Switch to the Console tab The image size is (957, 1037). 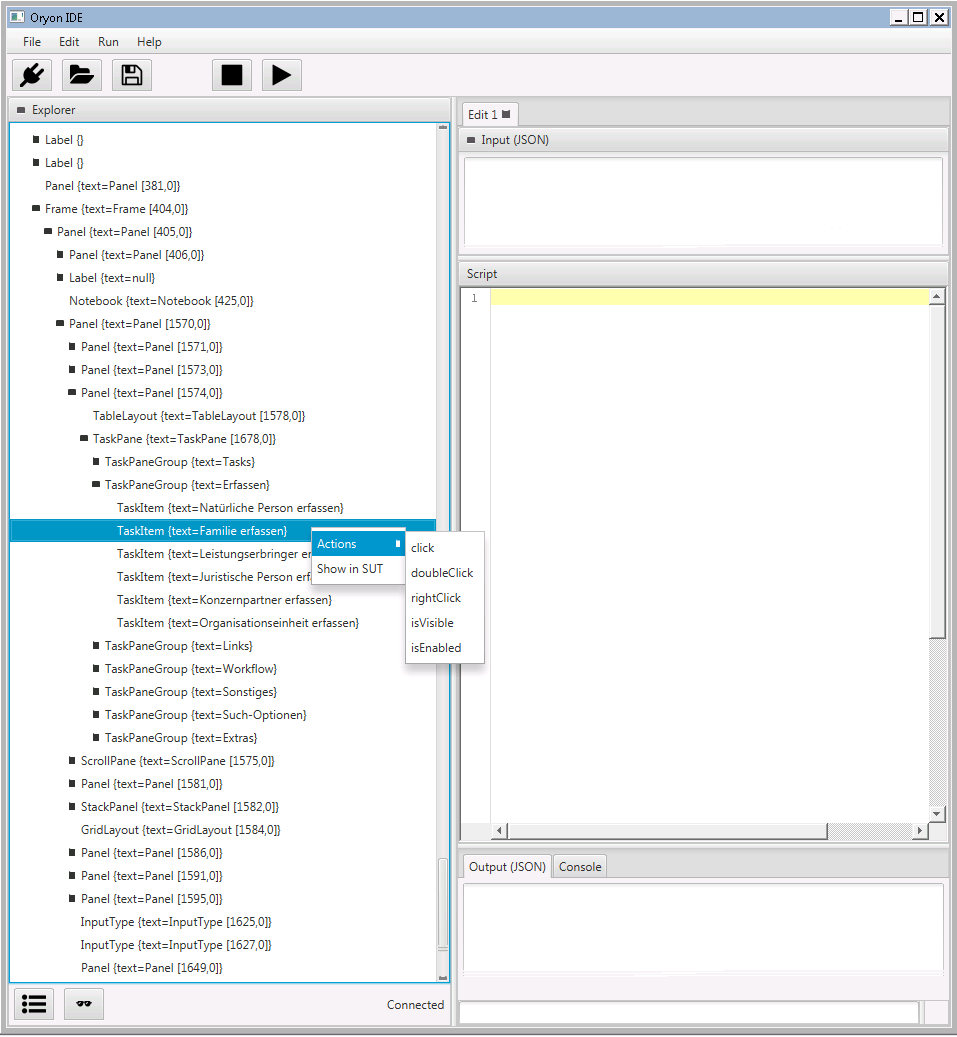point(580,867)
